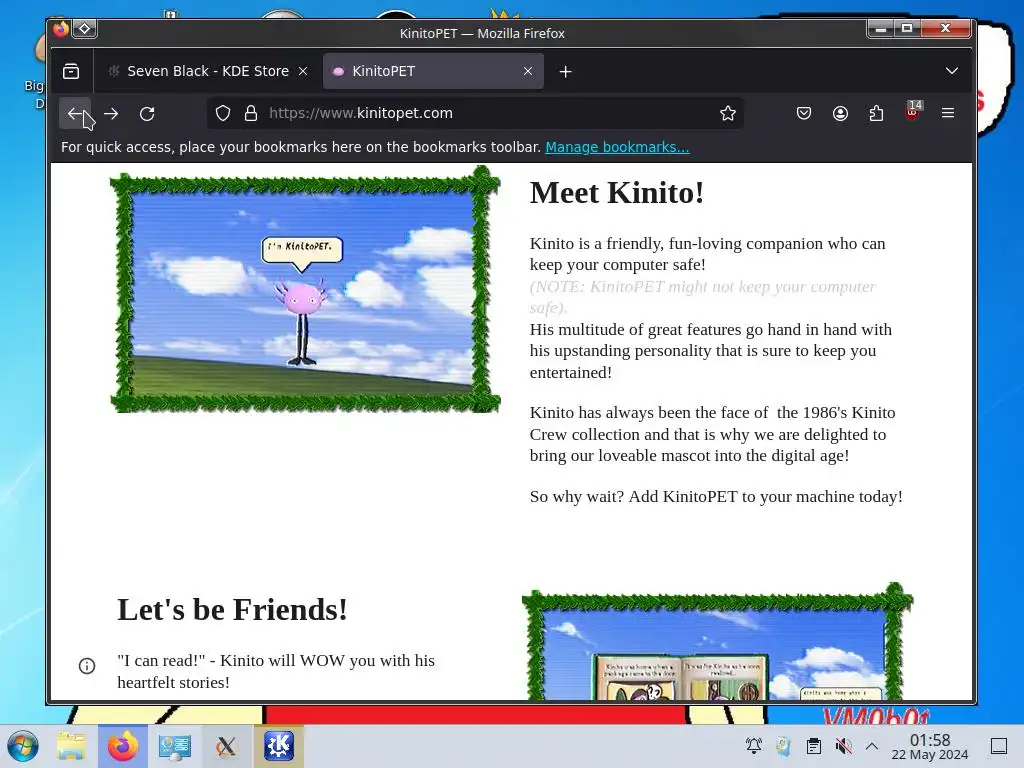The image size is (1024, 768).
Task: Click the Firefox taskbar icon
Action: 123,746
